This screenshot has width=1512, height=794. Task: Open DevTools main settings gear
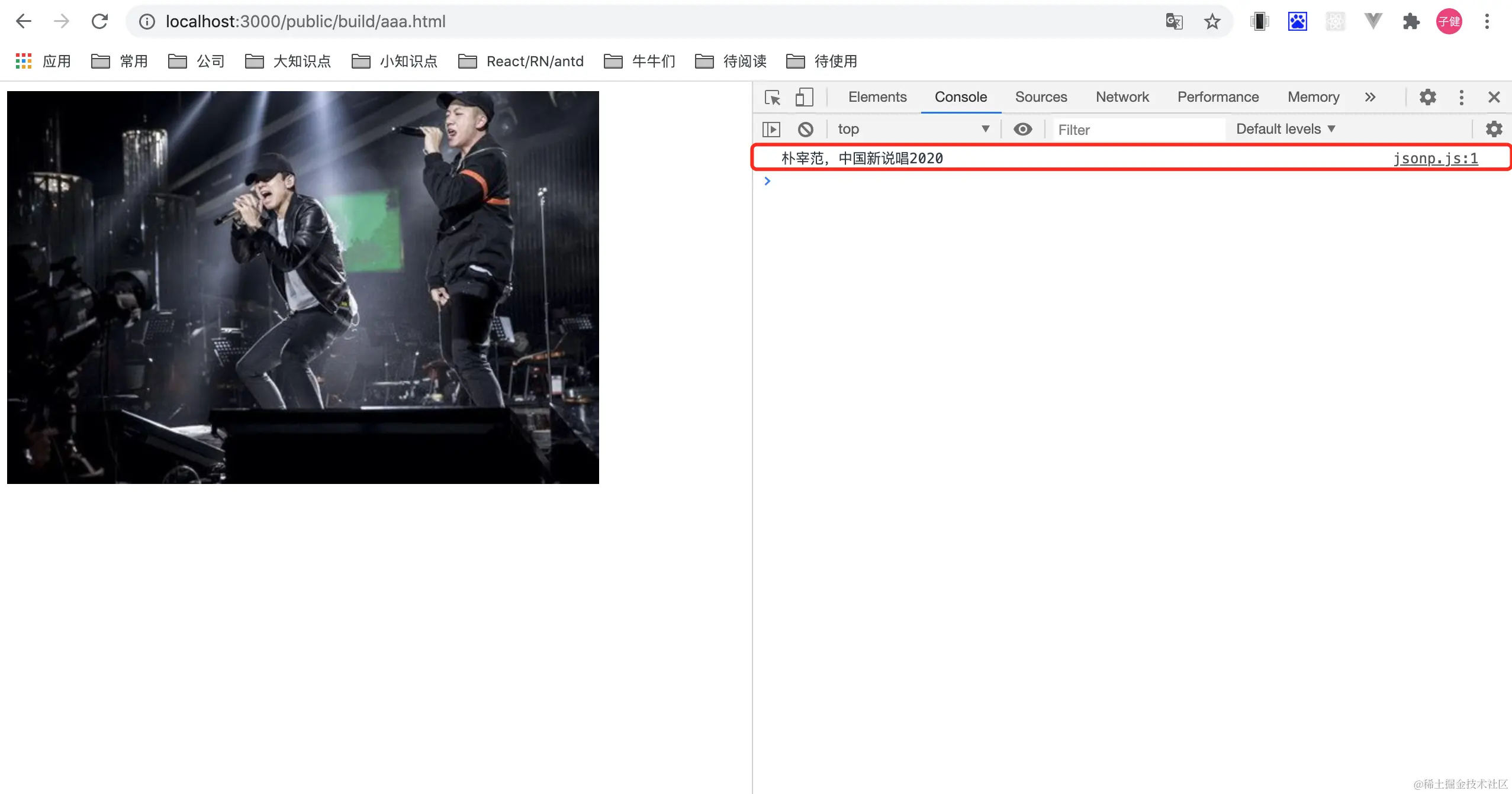point(1427,97)
